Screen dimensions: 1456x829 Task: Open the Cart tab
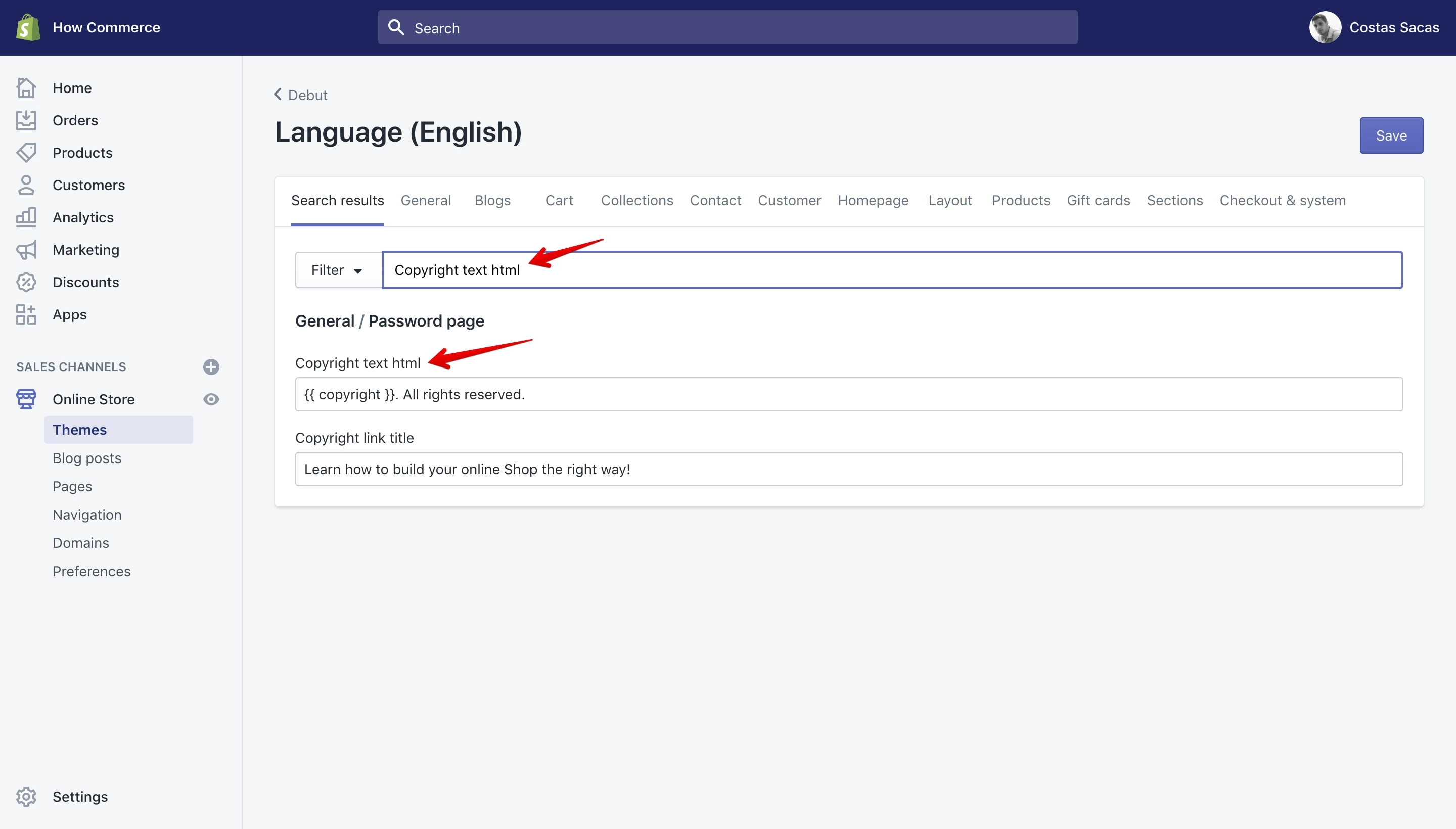pos(559,200)
